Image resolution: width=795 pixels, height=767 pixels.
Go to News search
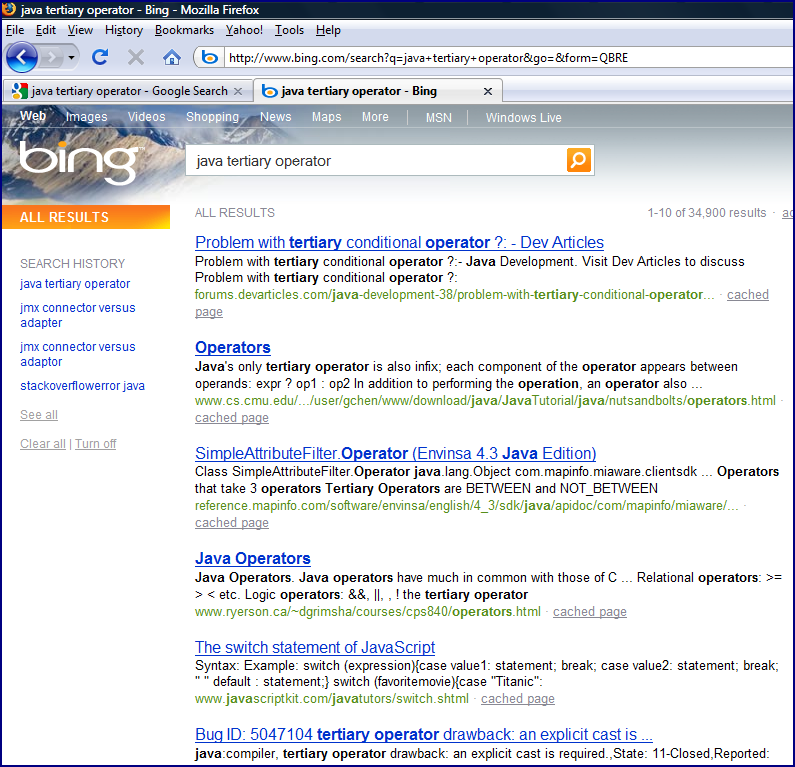[275, 117]
